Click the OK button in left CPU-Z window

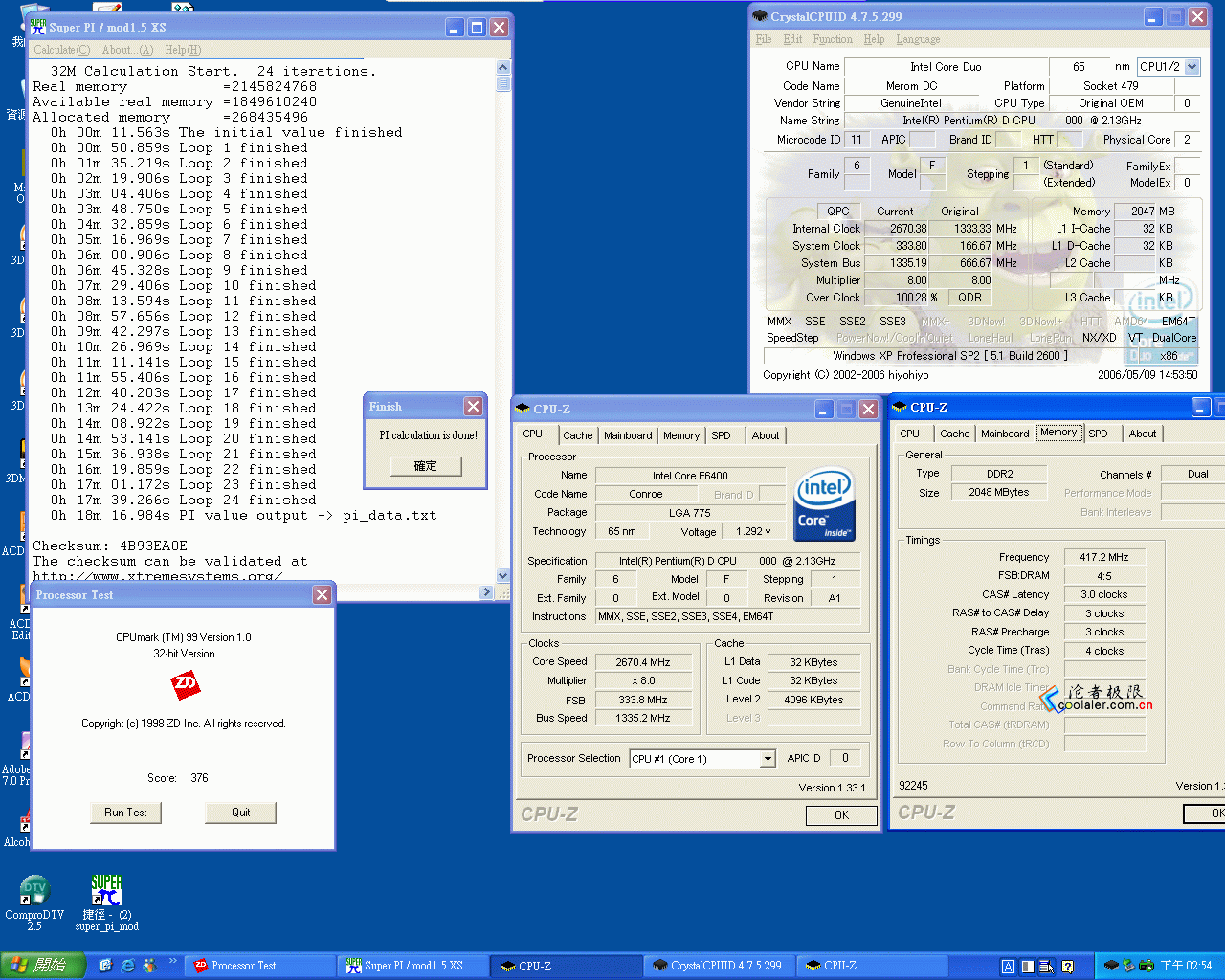point(841,815)
